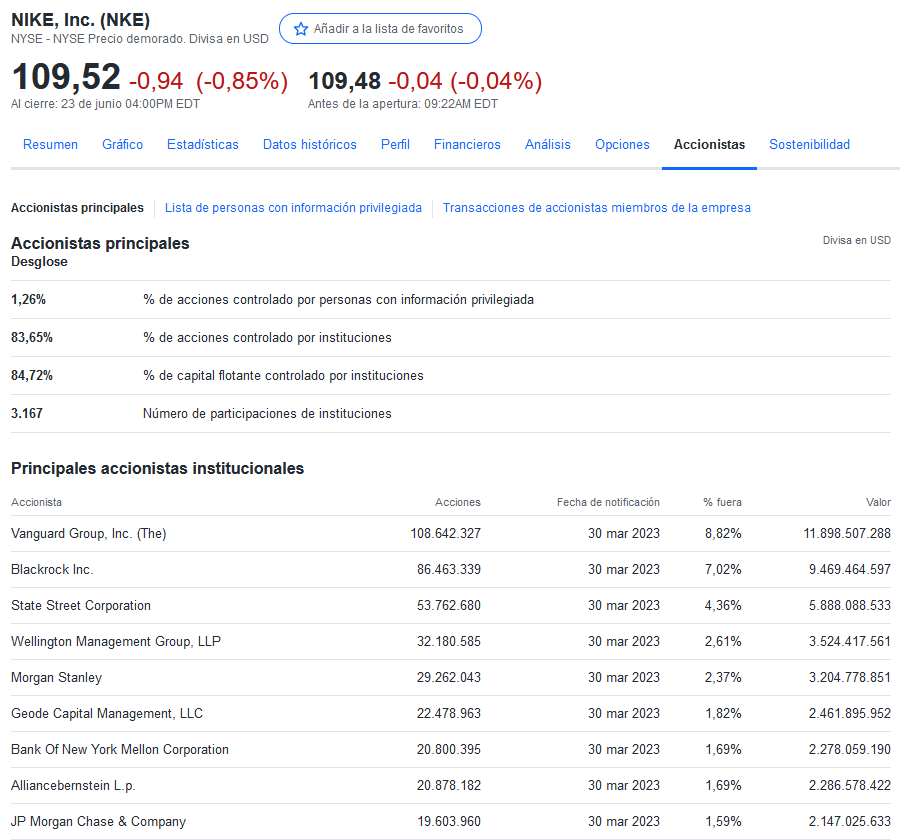Click the 3.167 institutions count
The width and height of the screenshot is (900, 840).
point(27,413)
